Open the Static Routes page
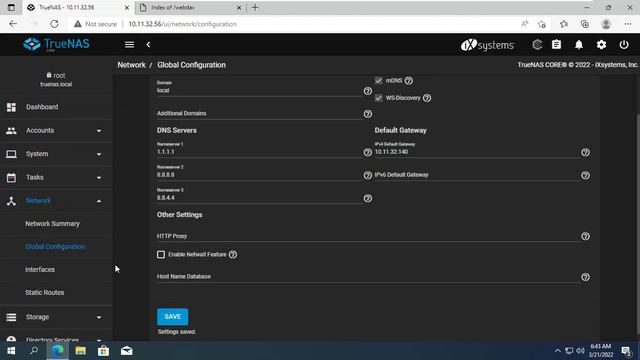Screen dimensions: 640x360 pos(44,293)
